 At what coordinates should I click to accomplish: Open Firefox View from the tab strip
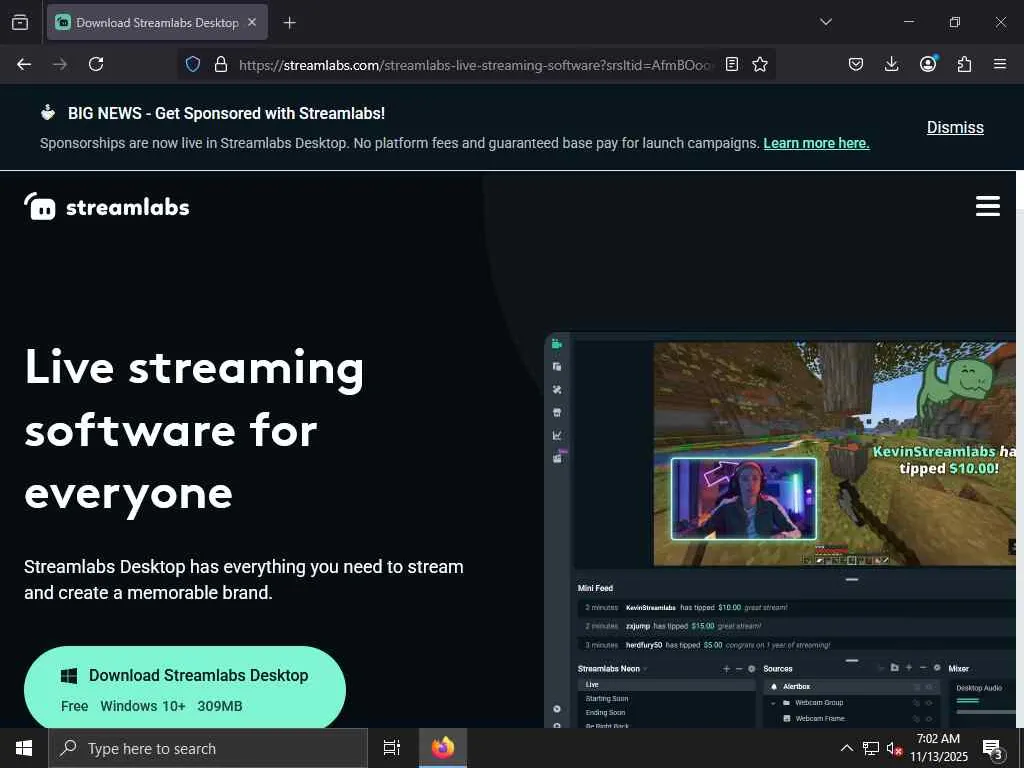coord(20,22)
